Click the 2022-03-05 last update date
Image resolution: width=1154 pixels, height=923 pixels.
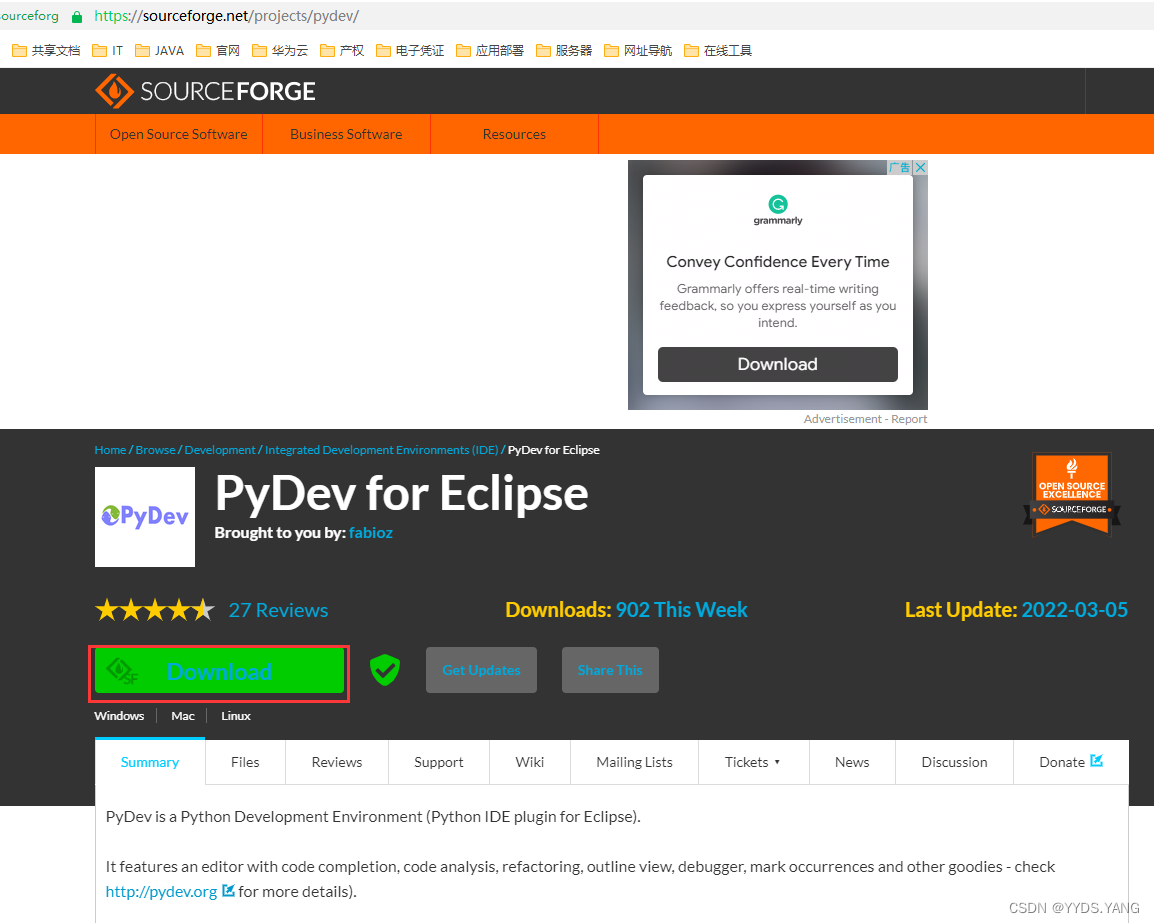coord(1075,609)
